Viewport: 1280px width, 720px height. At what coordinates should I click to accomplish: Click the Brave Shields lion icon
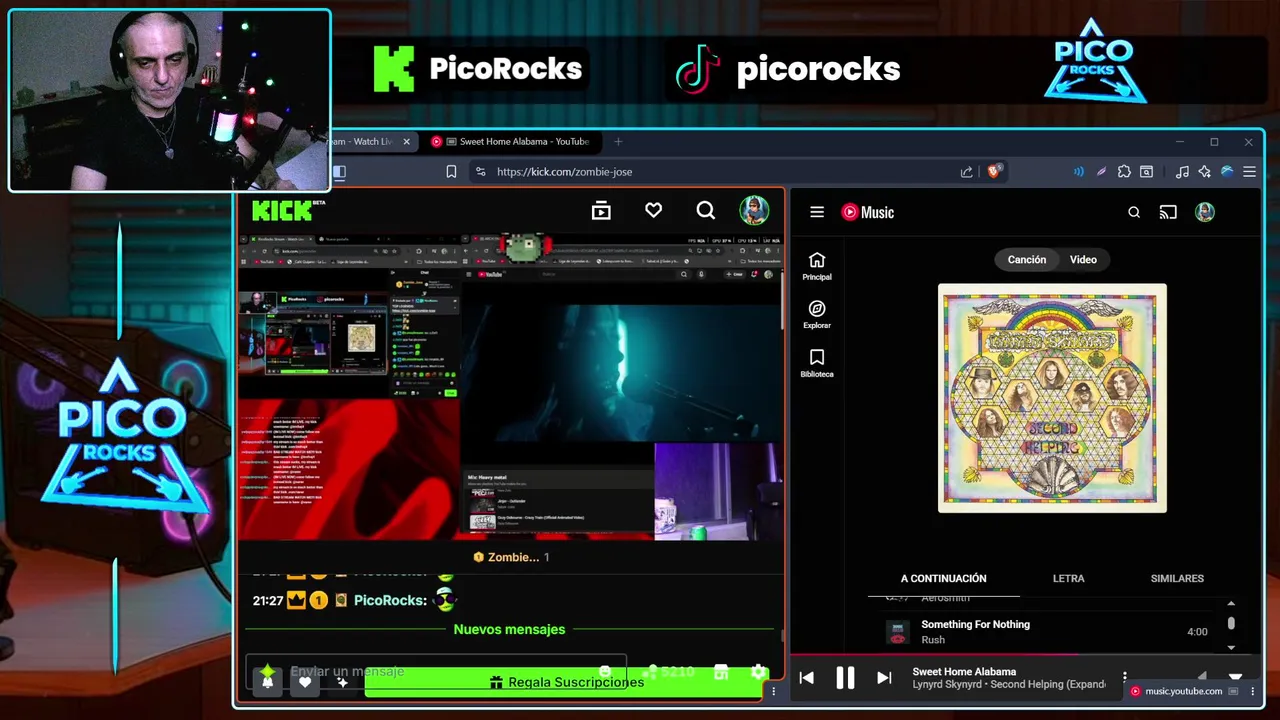(993, 172)
